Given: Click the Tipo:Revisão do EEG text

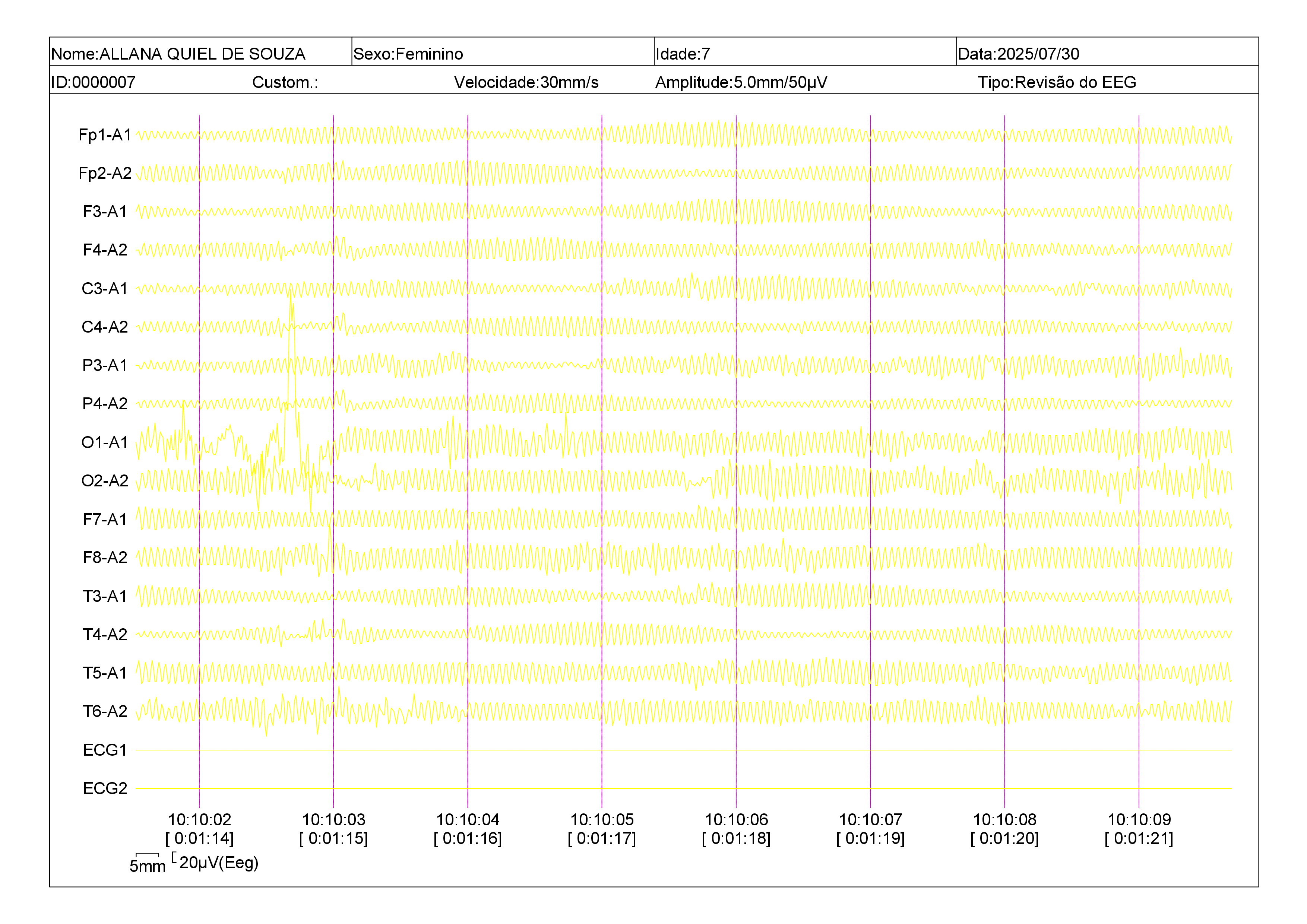Looking at the screenshot, I should pos(1057,83).
